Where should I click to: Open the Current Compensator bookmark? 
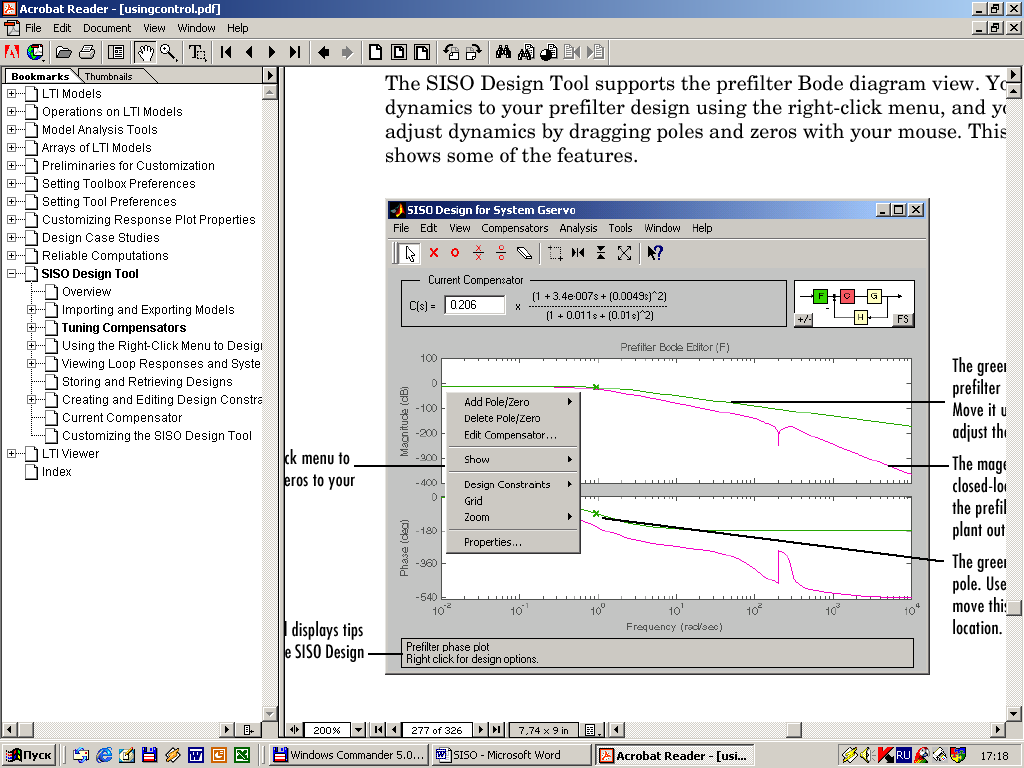click(122, 418)
